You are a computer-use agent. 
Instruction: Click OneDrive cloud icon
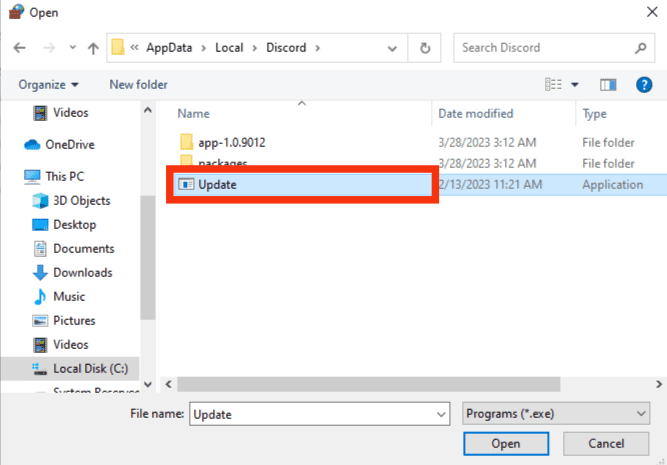[x=32, y=145]
